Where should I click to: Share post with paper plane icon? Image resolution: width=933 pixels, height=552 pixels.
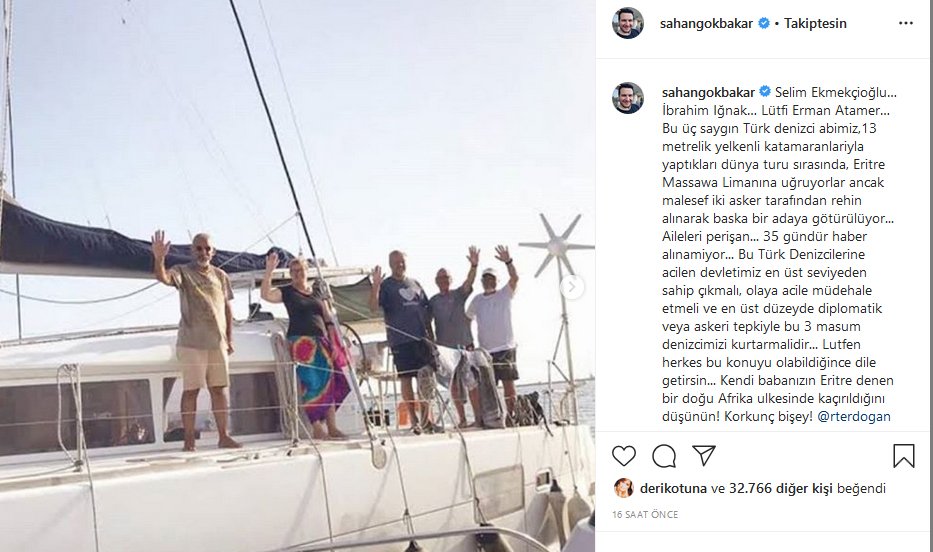click(703, 456)
